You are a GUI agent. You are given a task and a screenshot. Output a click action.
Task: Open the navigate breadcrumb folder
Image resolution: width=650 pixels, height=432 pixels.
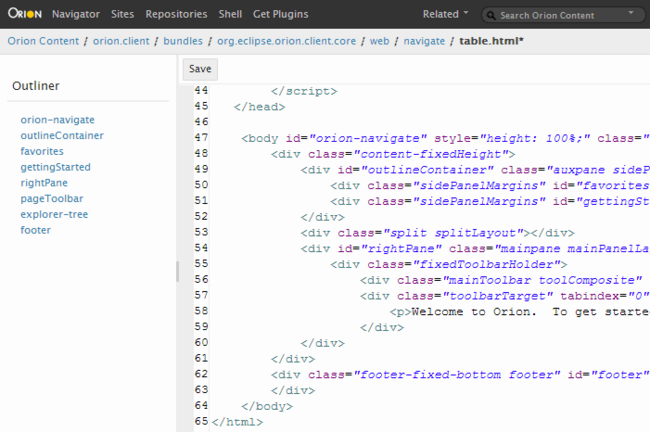click(x=424, y=41)
